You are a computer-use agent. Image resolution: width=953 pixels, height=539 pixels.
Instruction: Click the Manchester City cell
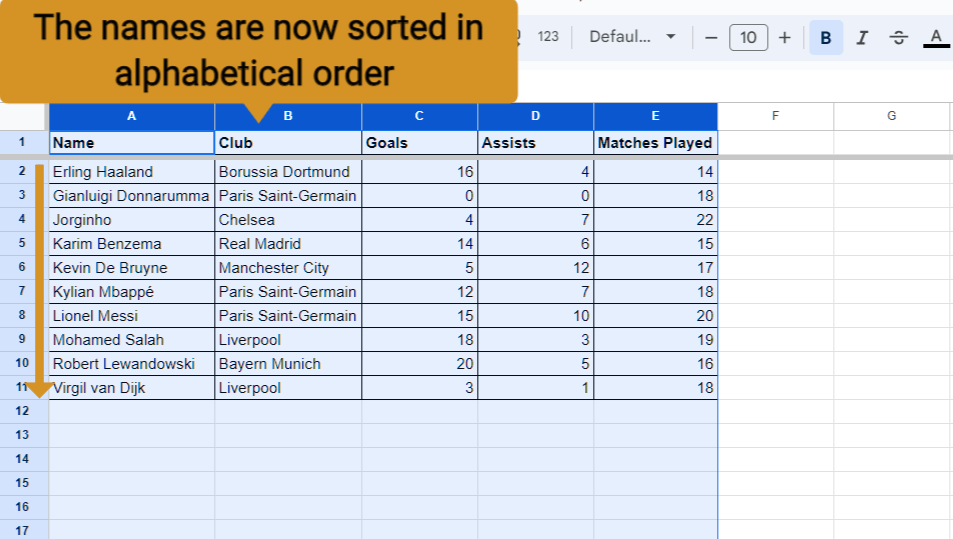click(288, 268)
